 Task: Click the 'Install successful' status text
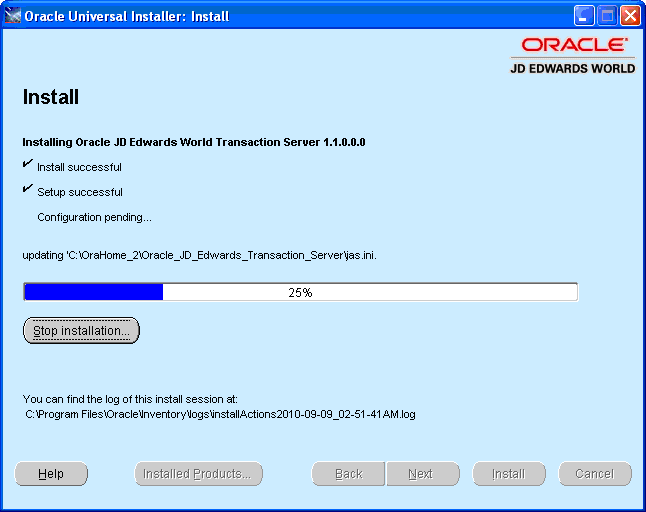click(79, 167)
